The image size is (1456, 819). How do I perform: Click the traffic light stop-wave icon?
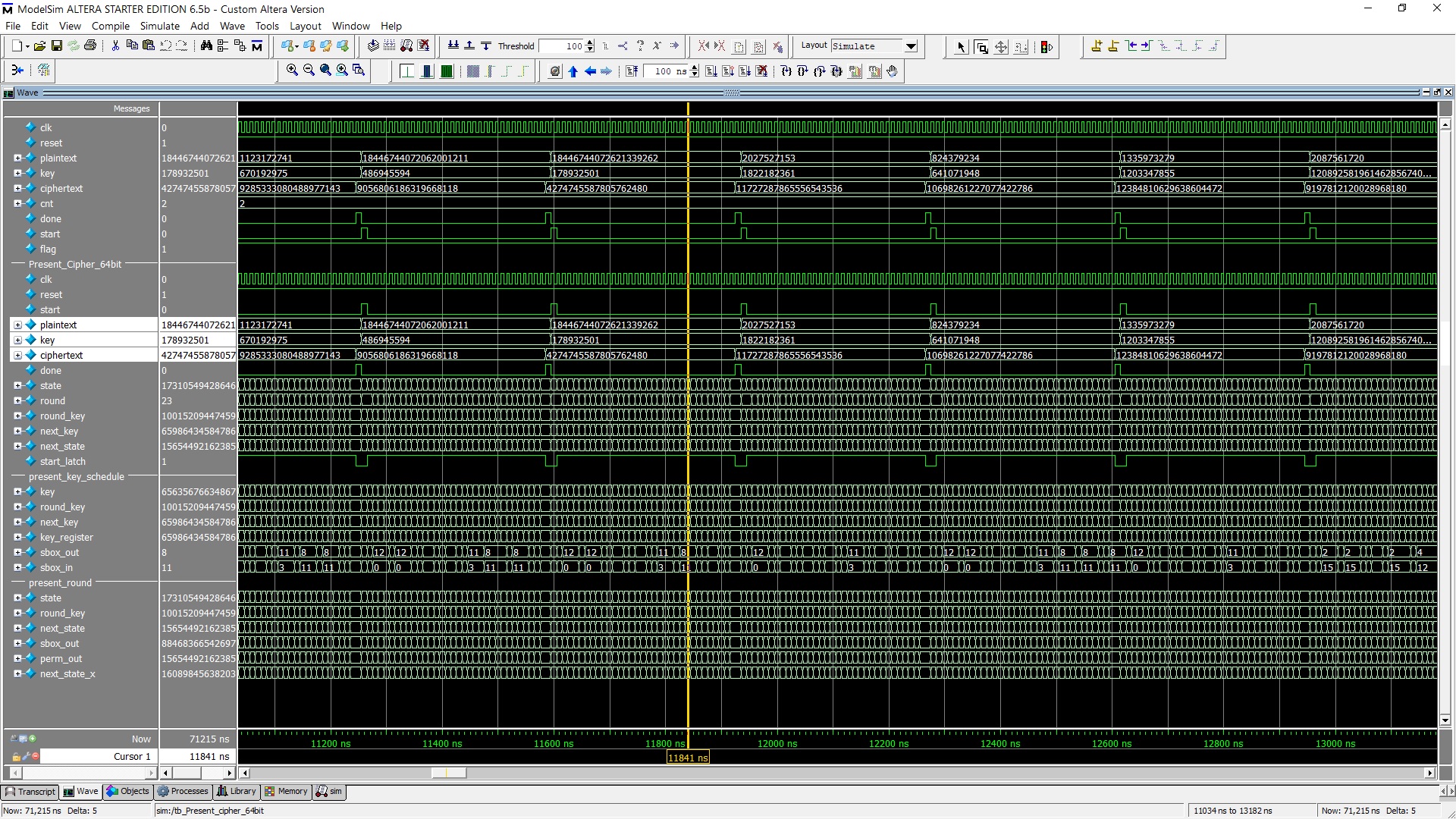pyautogui.click(x=1046, y=47)
